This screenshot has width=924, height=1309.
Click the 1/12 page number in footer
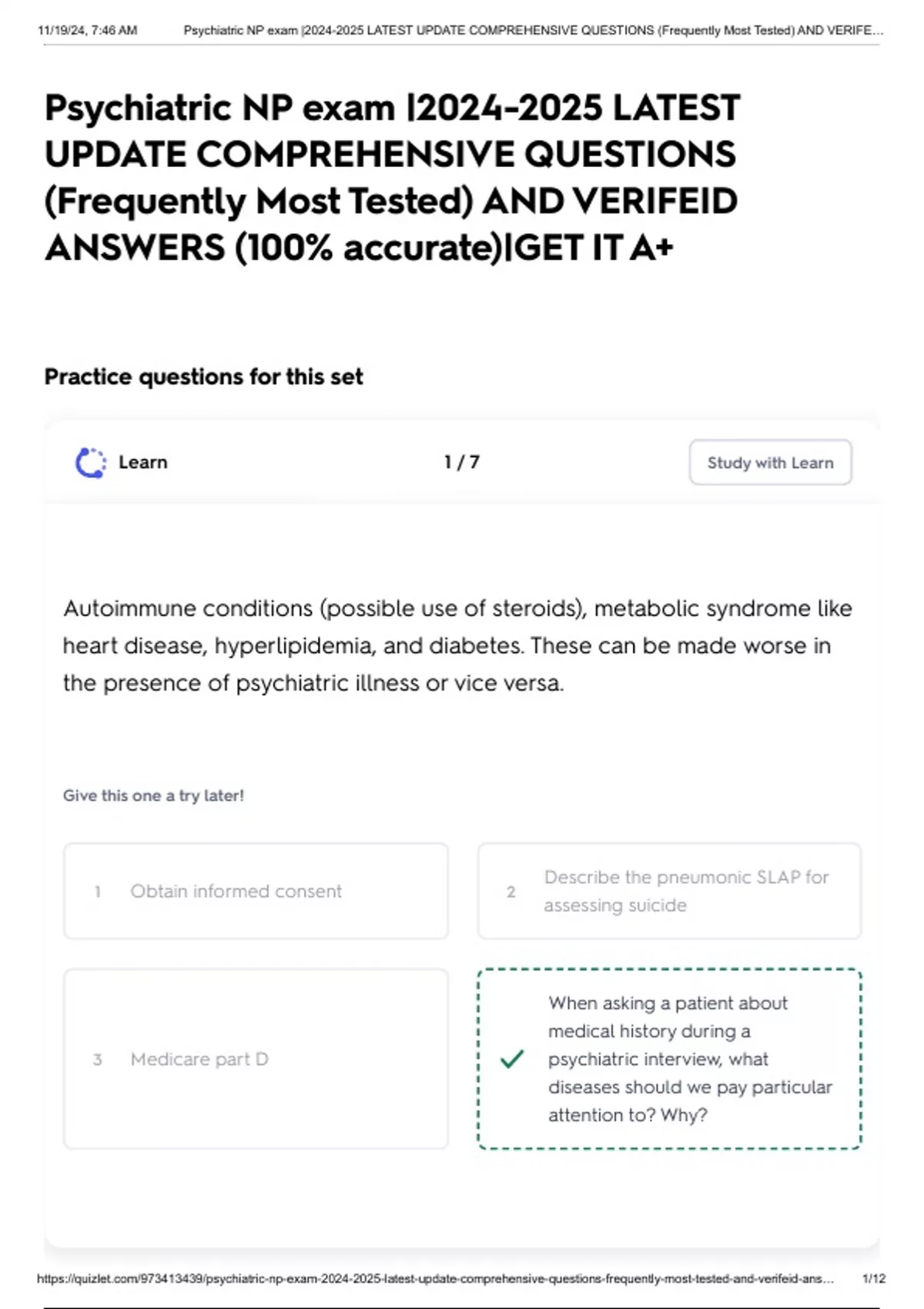click(874, 1278)
